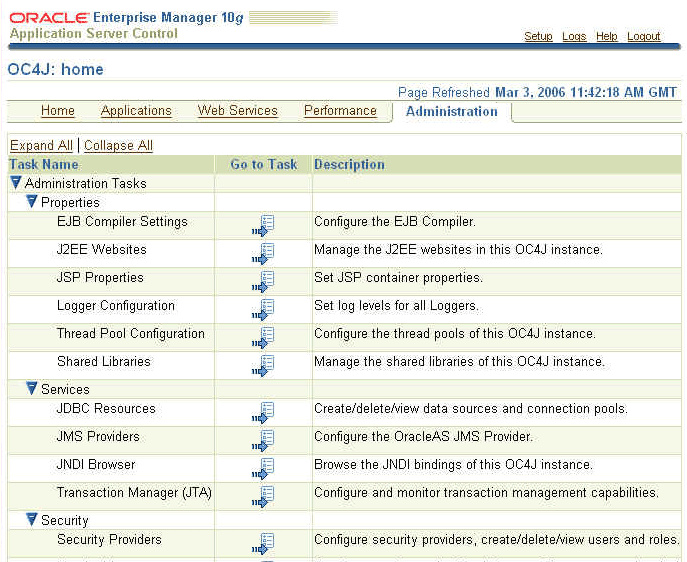
Task: Click description about data sources and connection pools
Action: coord(471,409)
